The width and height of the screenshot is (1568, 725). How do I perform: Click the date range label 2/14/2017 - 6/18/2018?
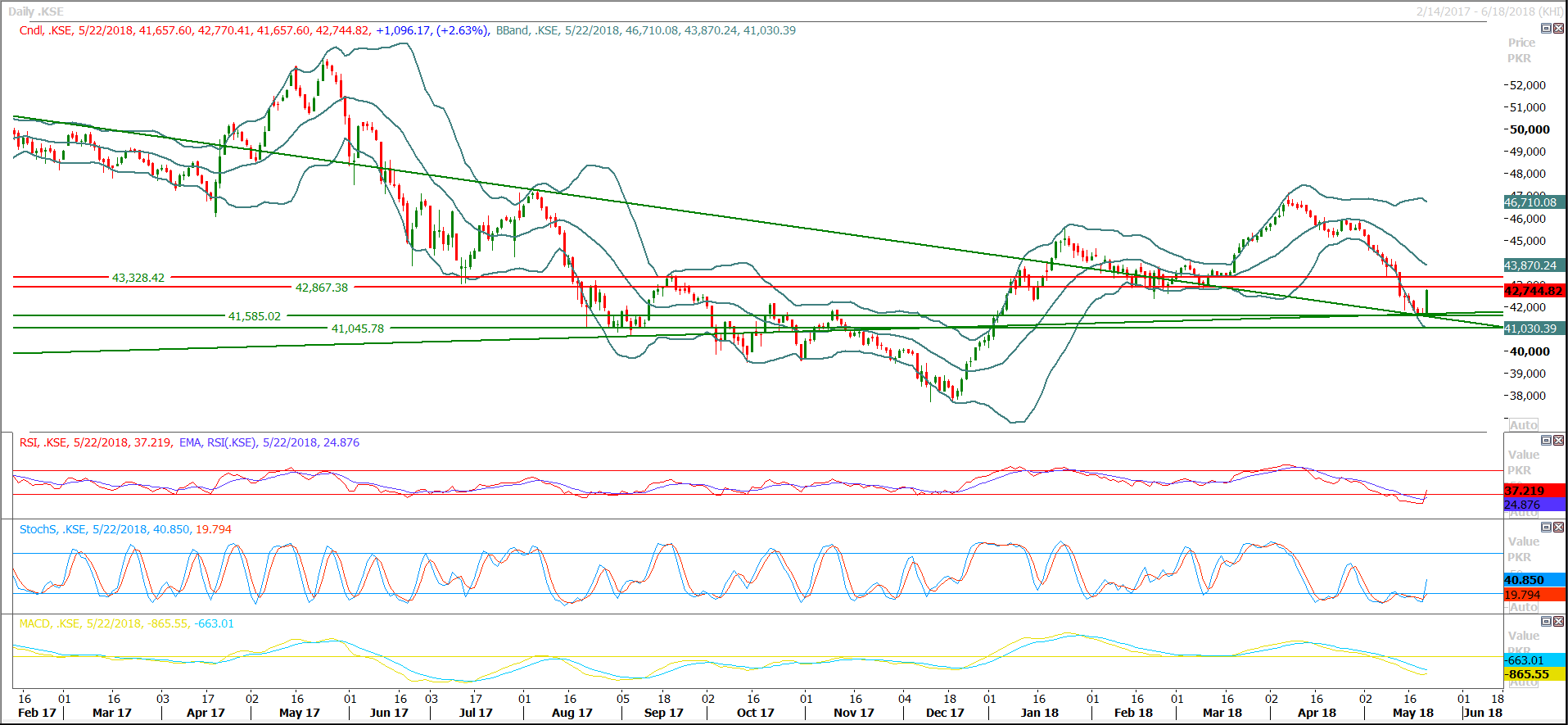pos(1489,11)
